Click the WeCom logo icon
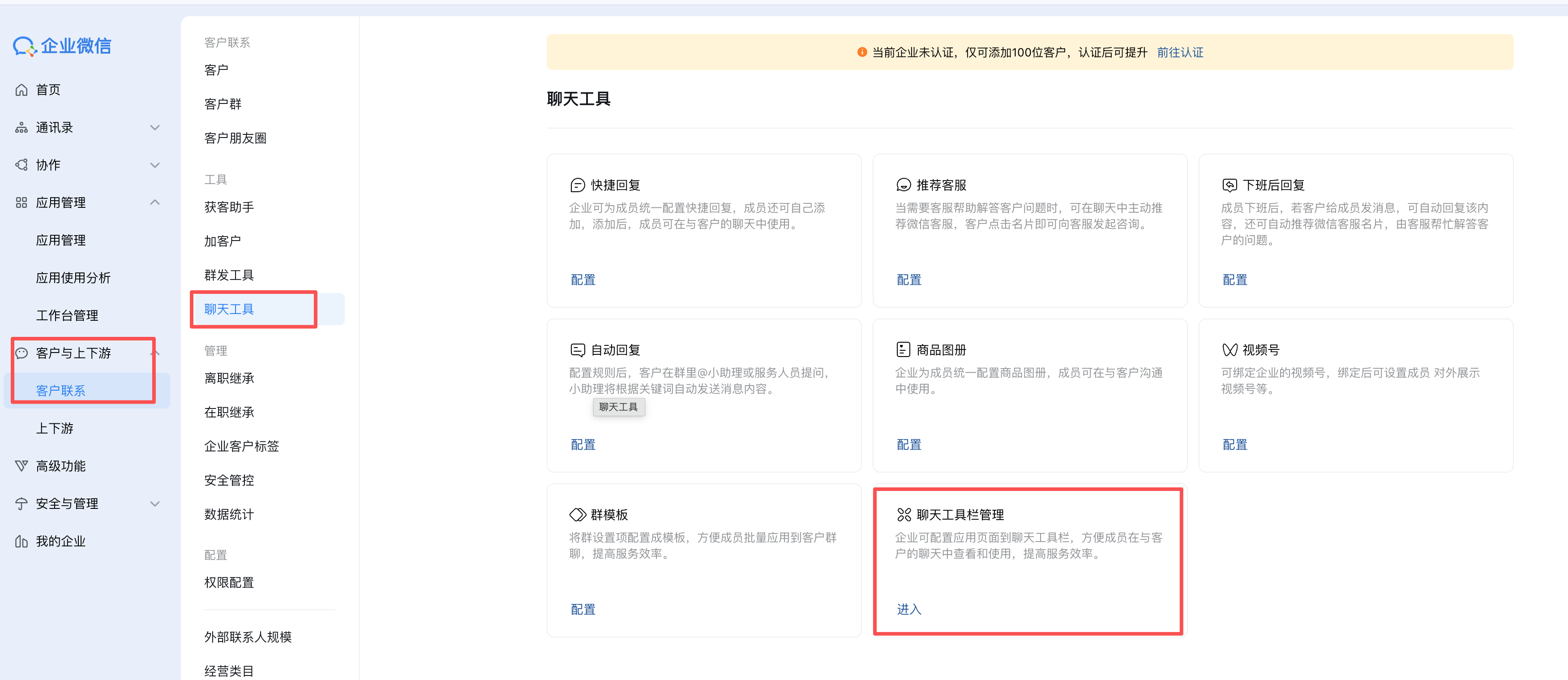The width and height of the screenshot is (1568, 680). pyautogui.click(x=25, y=46)
